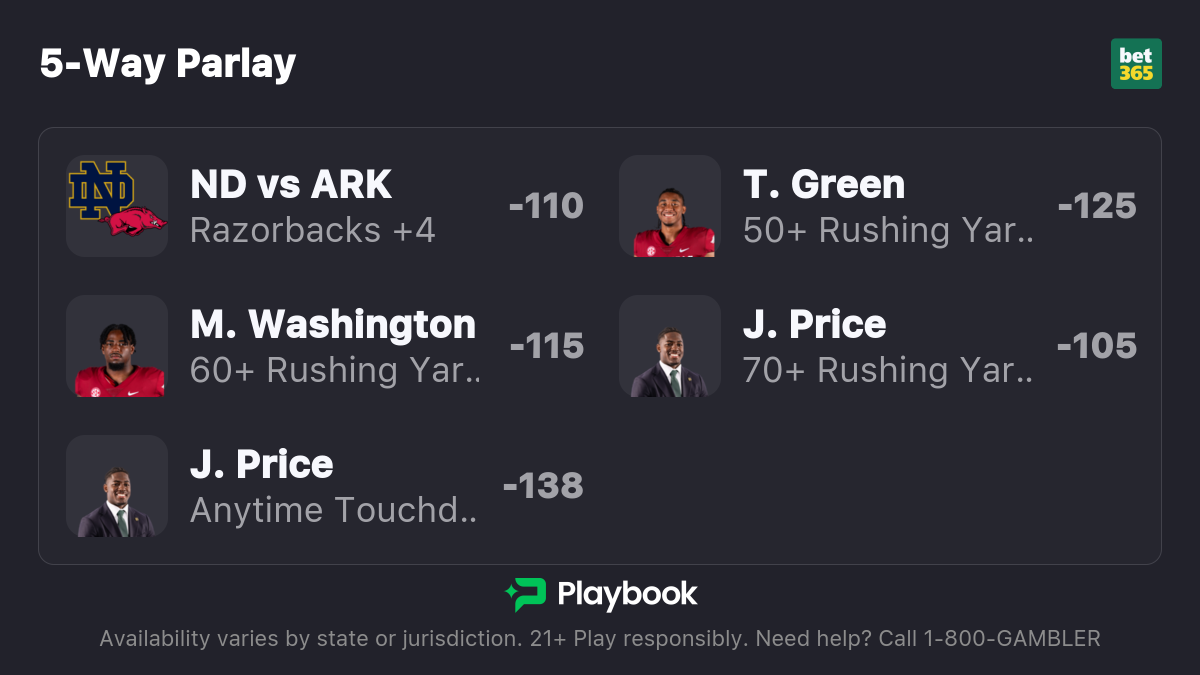
Task: Click J. Price 70+ rushing headshot
Action: tap(670, 346)
